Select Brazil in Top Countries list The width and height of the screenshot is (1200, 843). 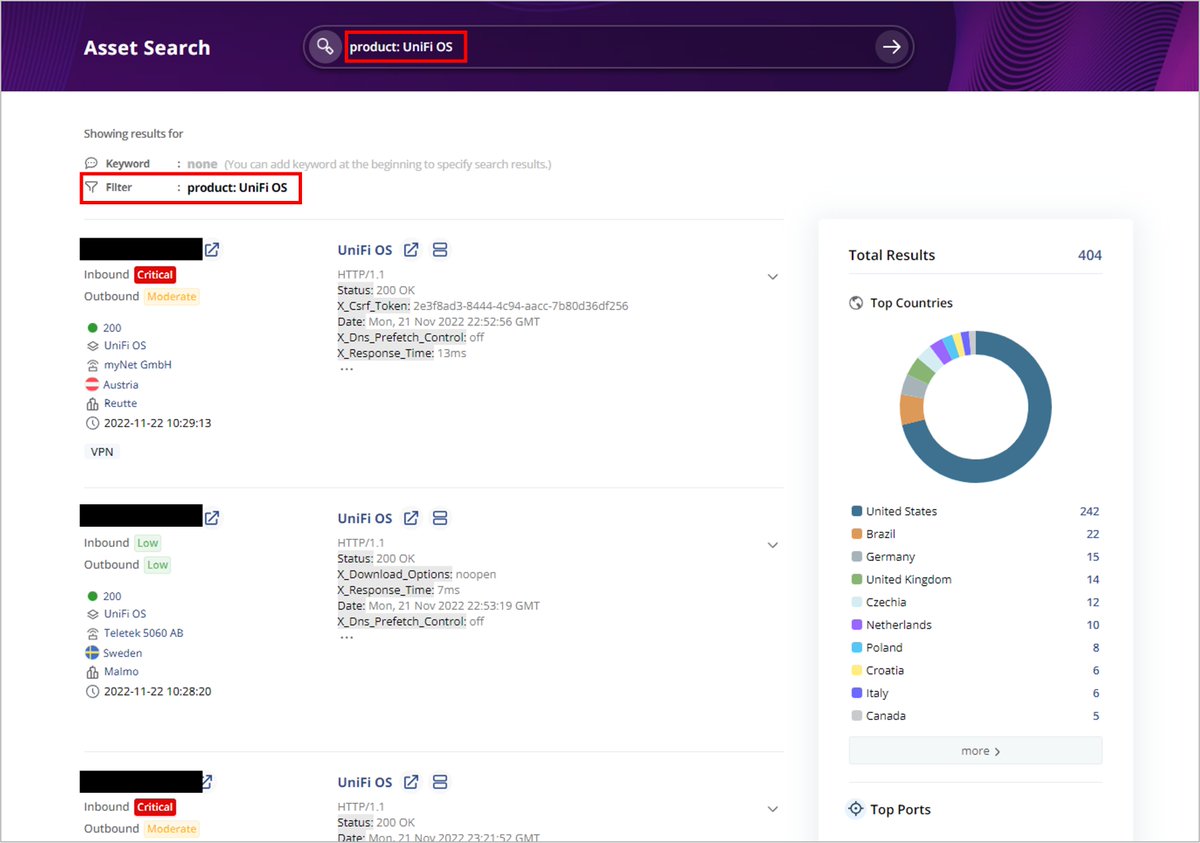[x=881, y=534]
